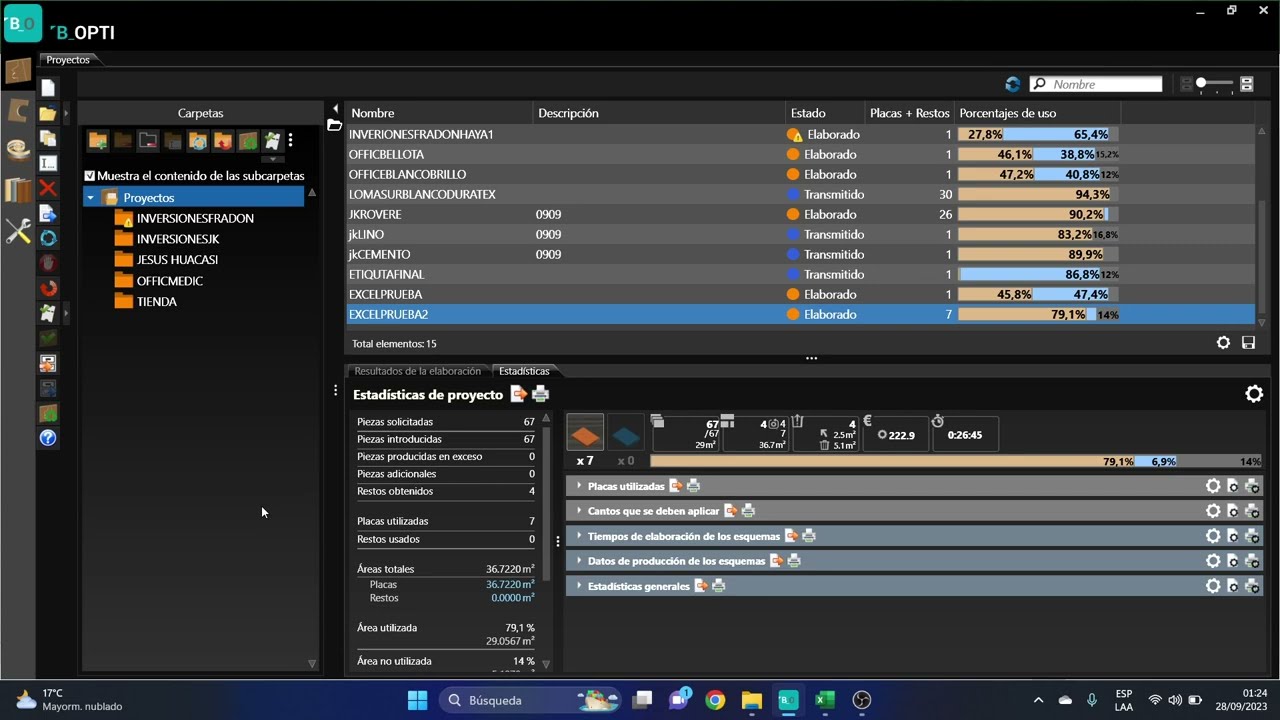
Task: Open the edge banding tape roll section
Action: click(18, 150)
